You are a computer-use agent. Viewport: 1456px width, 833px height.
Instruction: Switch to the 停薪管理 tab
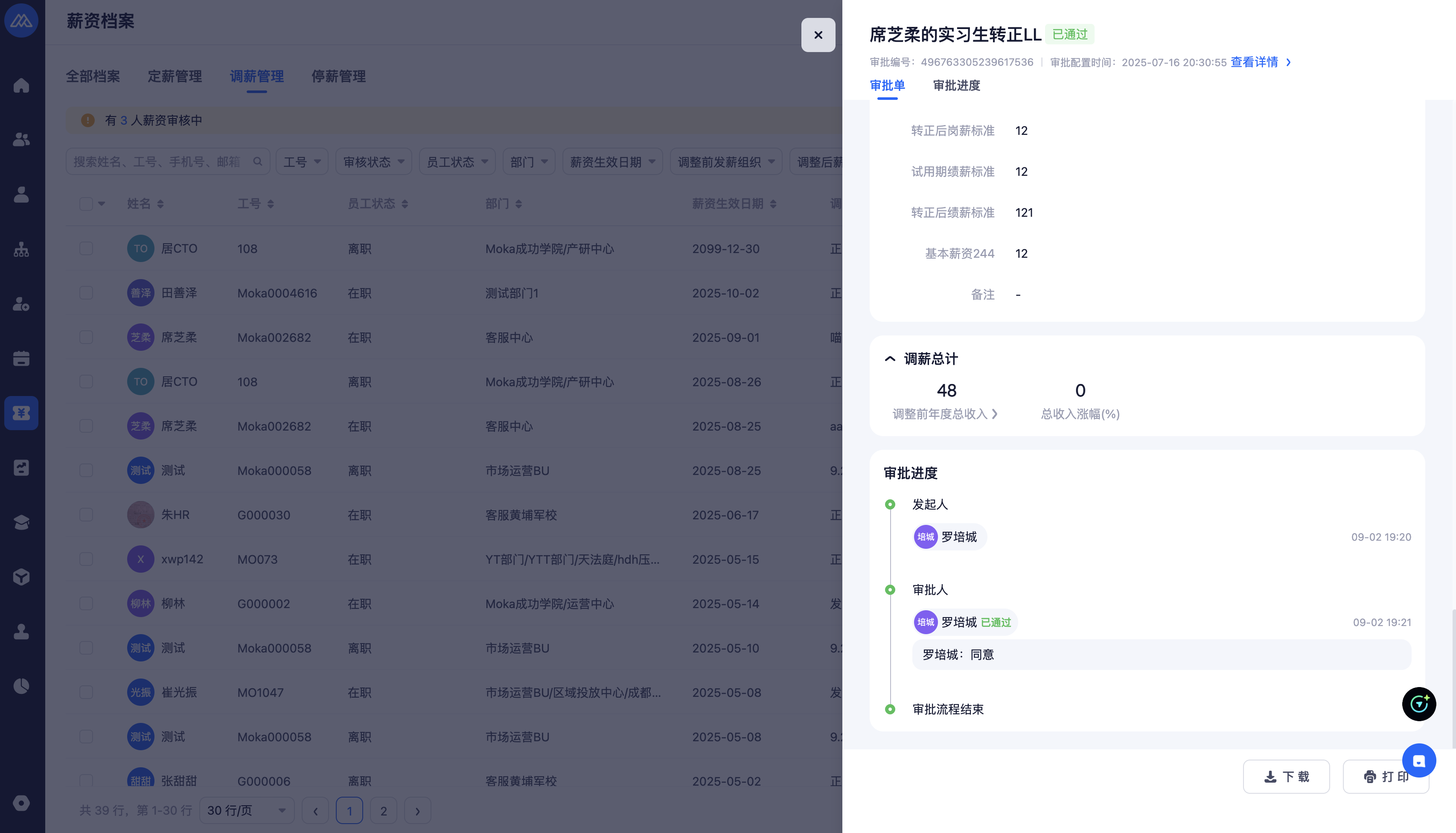coord(338,77)
